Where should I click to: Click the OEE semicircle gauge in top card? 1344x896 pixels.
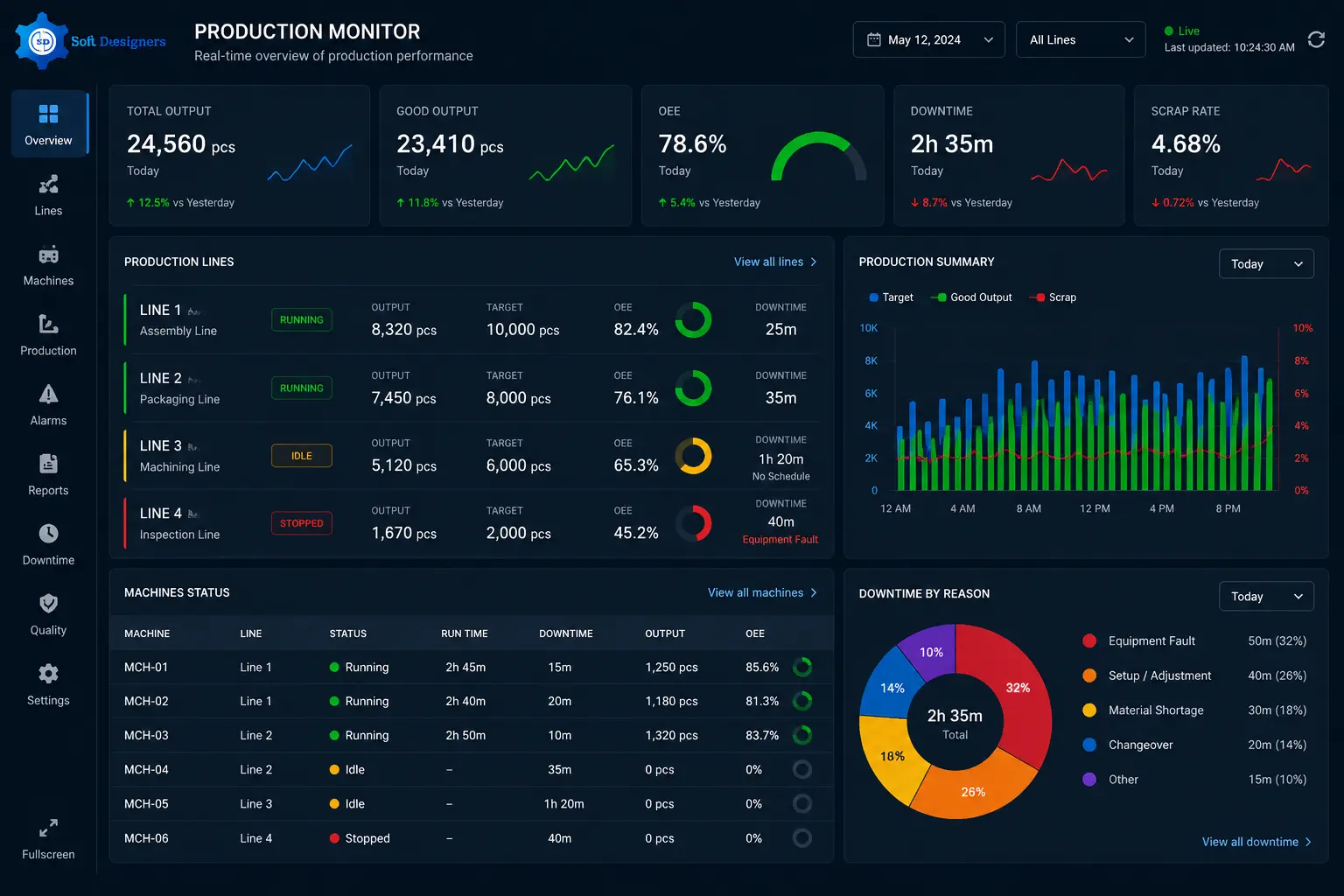pos(819,157)
